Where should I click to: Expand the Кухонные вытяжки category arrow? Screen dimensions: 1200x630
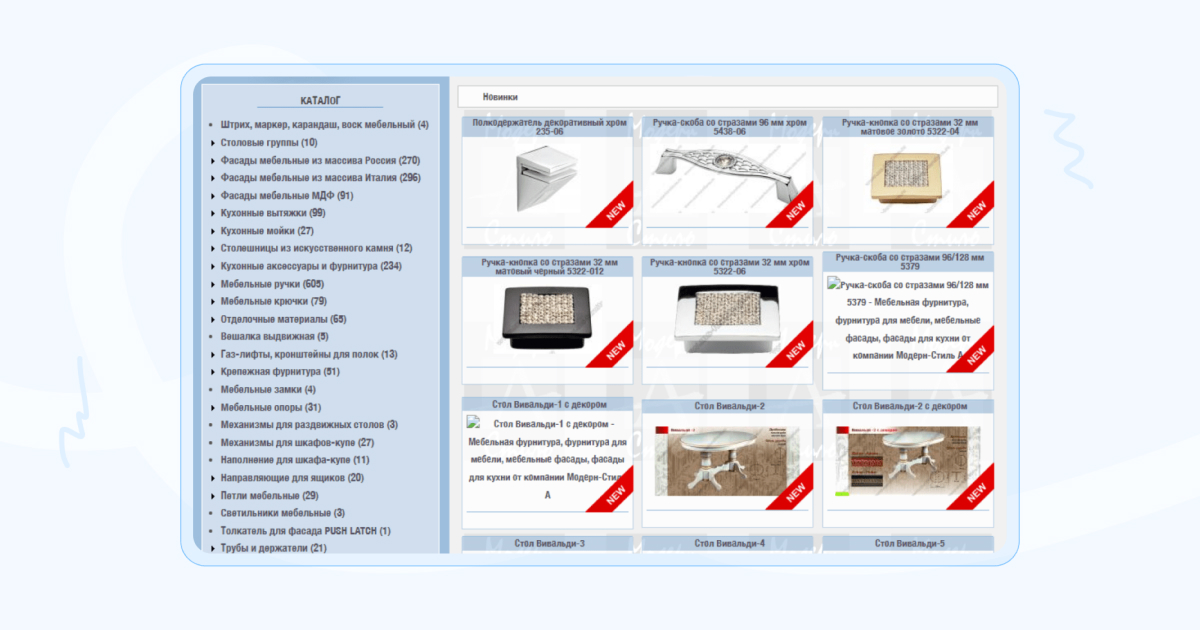[211, 213]
